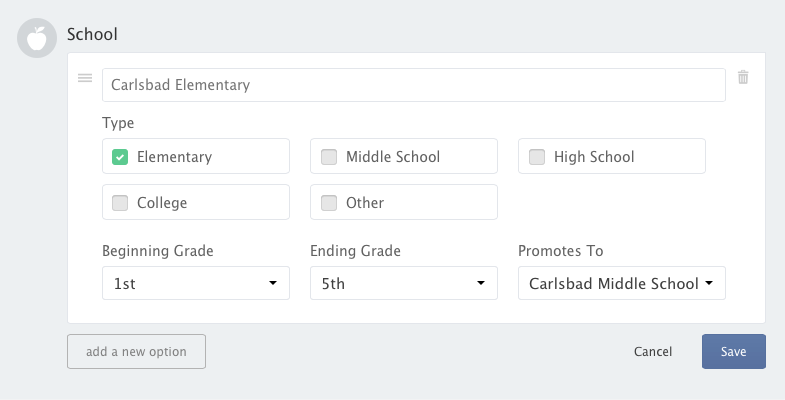The height and width of the screenshot is (400, 785).
Task: Open the Promotes To dropdown
Action: tap(621, 283)
